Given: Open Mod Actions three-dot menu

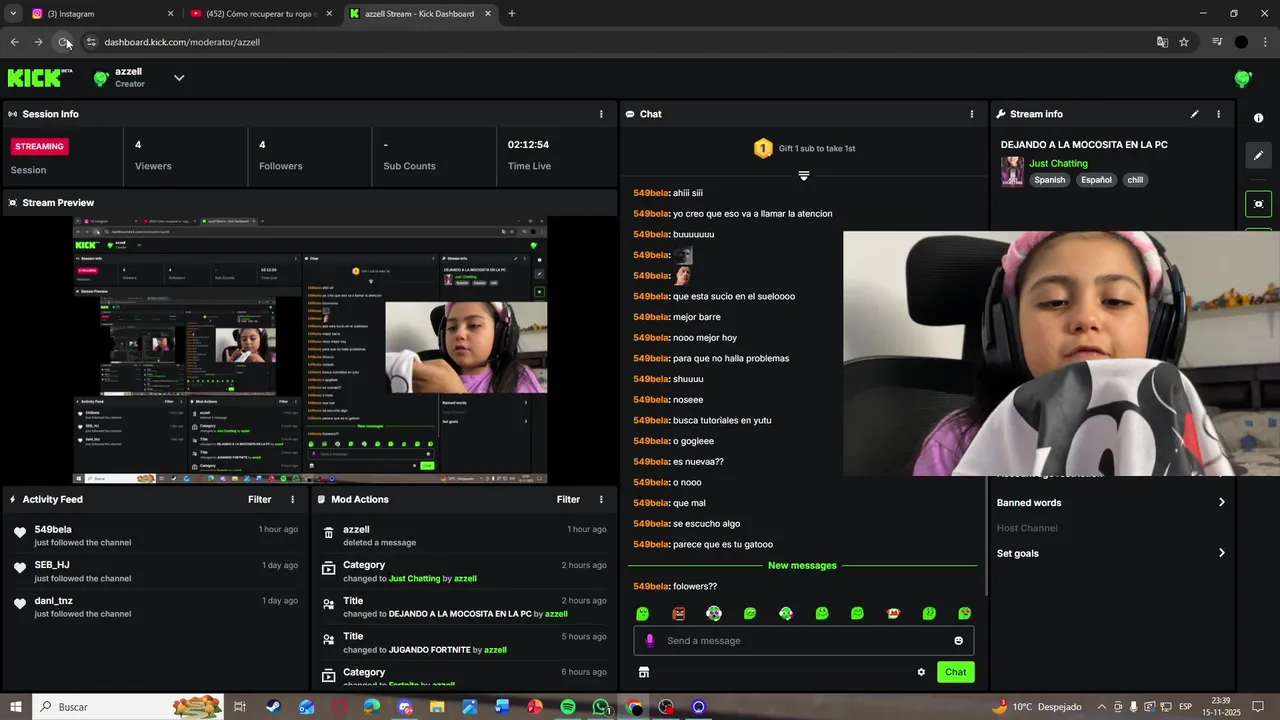Looking at the screenshot, I should (x=601, y=499).
